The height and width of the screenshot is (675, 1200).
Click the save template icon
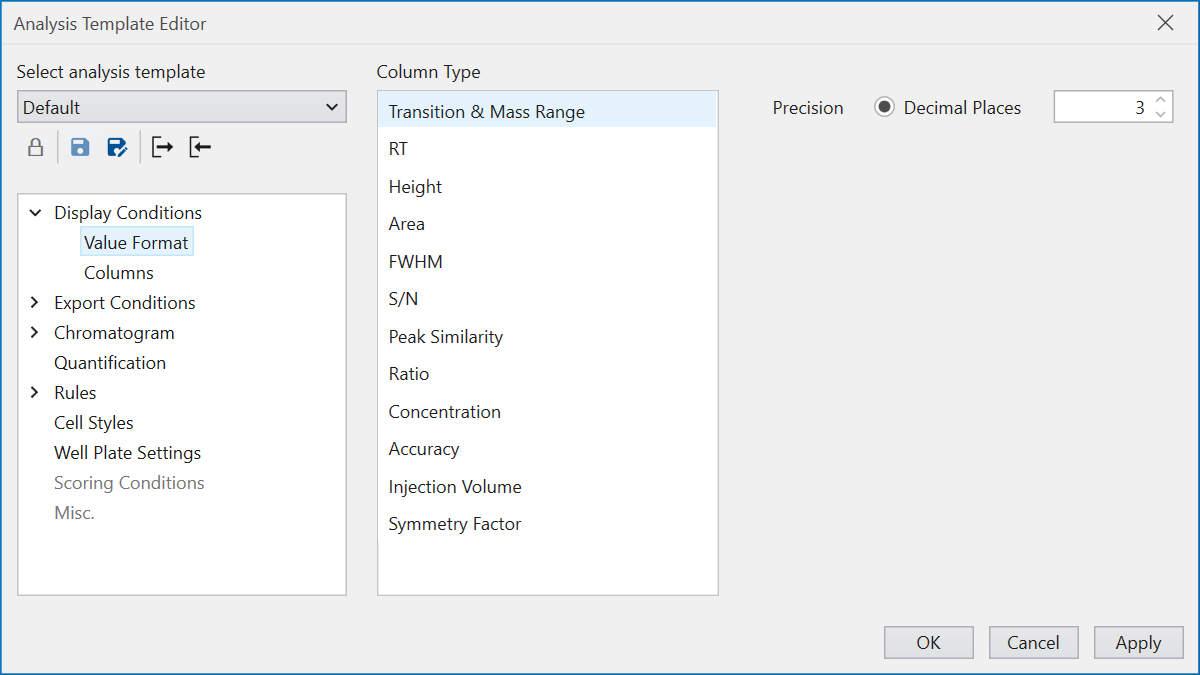click(x=80, y=148)
